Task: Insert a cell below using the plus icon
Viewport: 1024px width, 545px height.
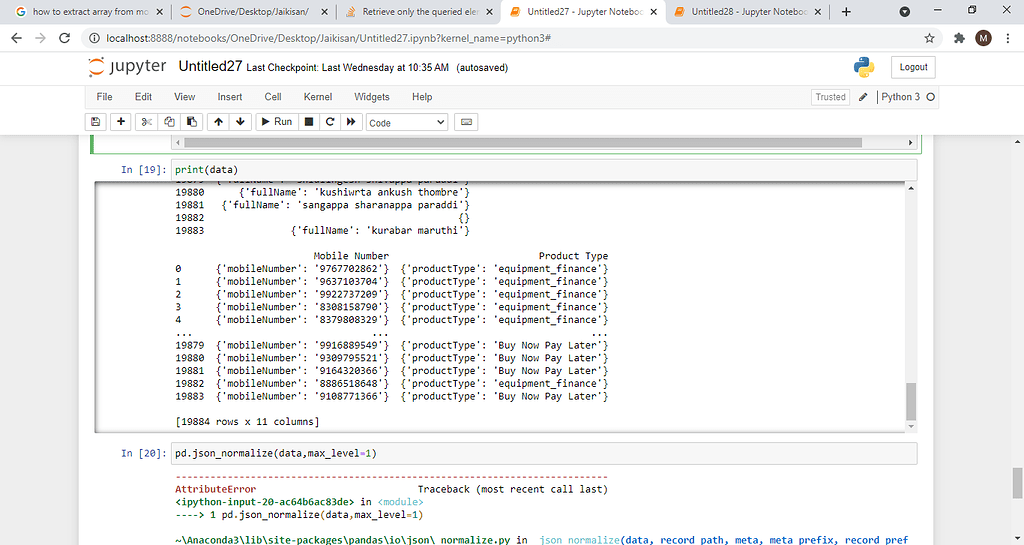Action: tap(121, 122)
